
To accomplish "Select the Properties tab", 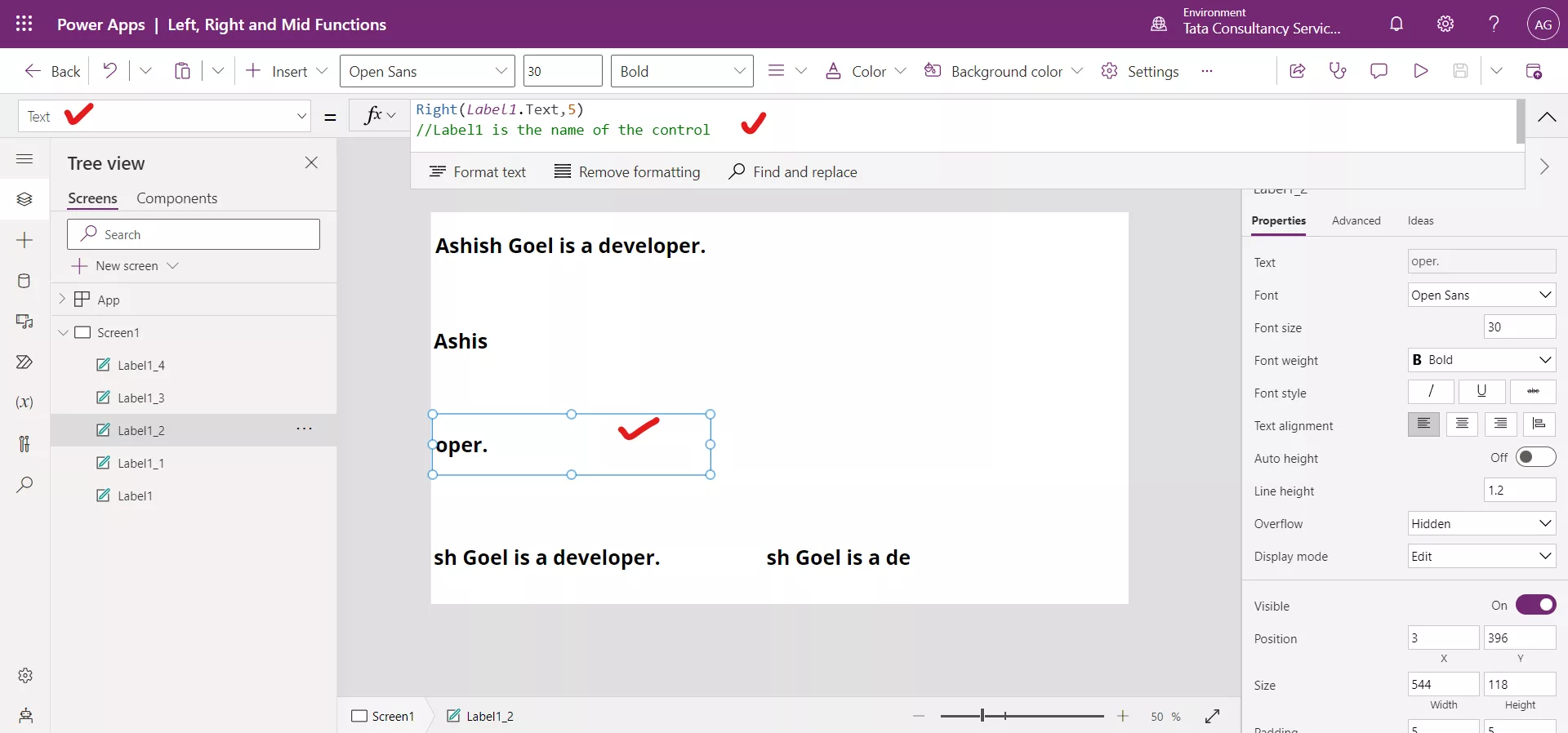I will tap(1278, 220).
